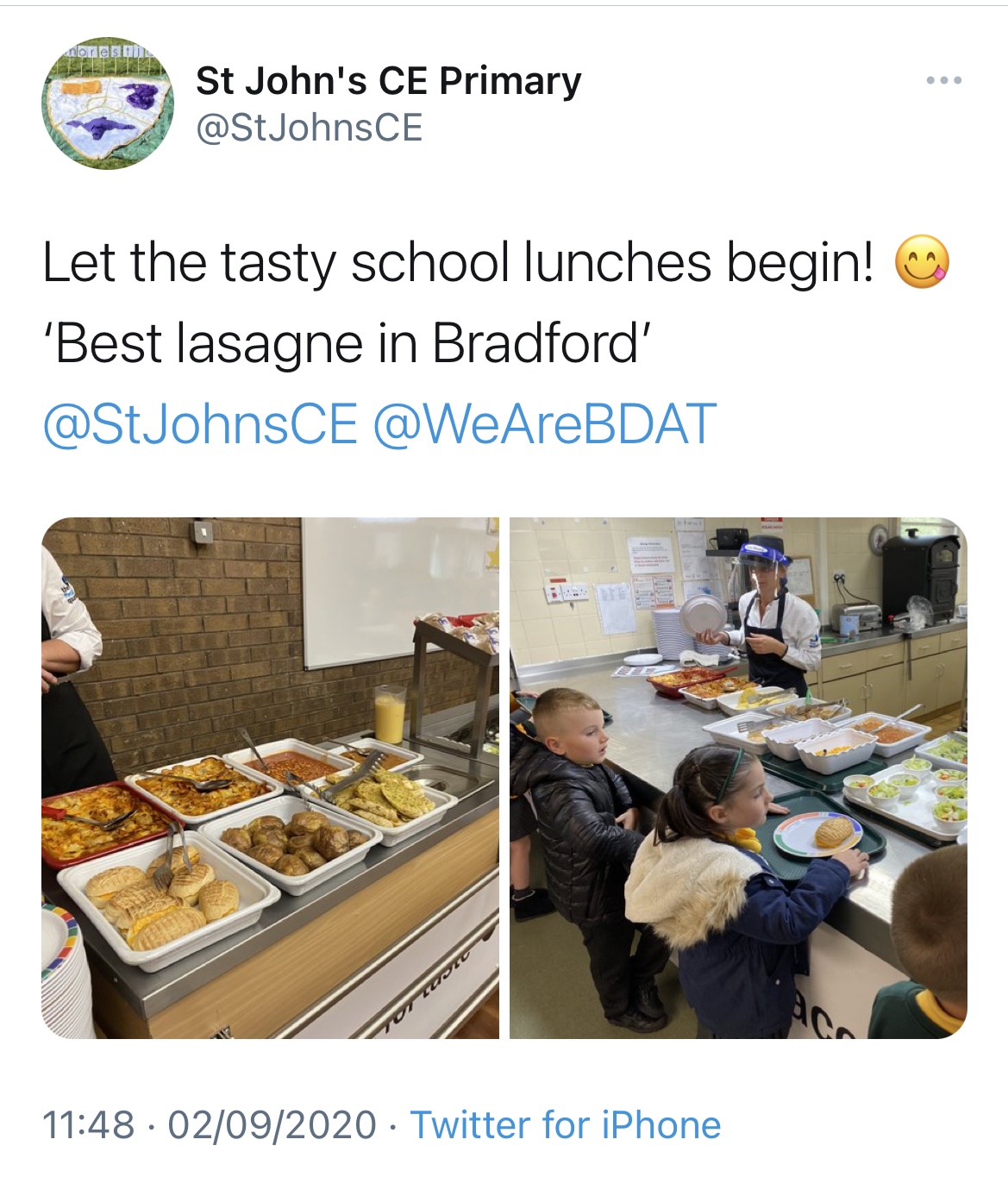Click the 11:48 tweet timestamp
The width and height of the screenshot is (1008, 1177).
coord(89,1124)
